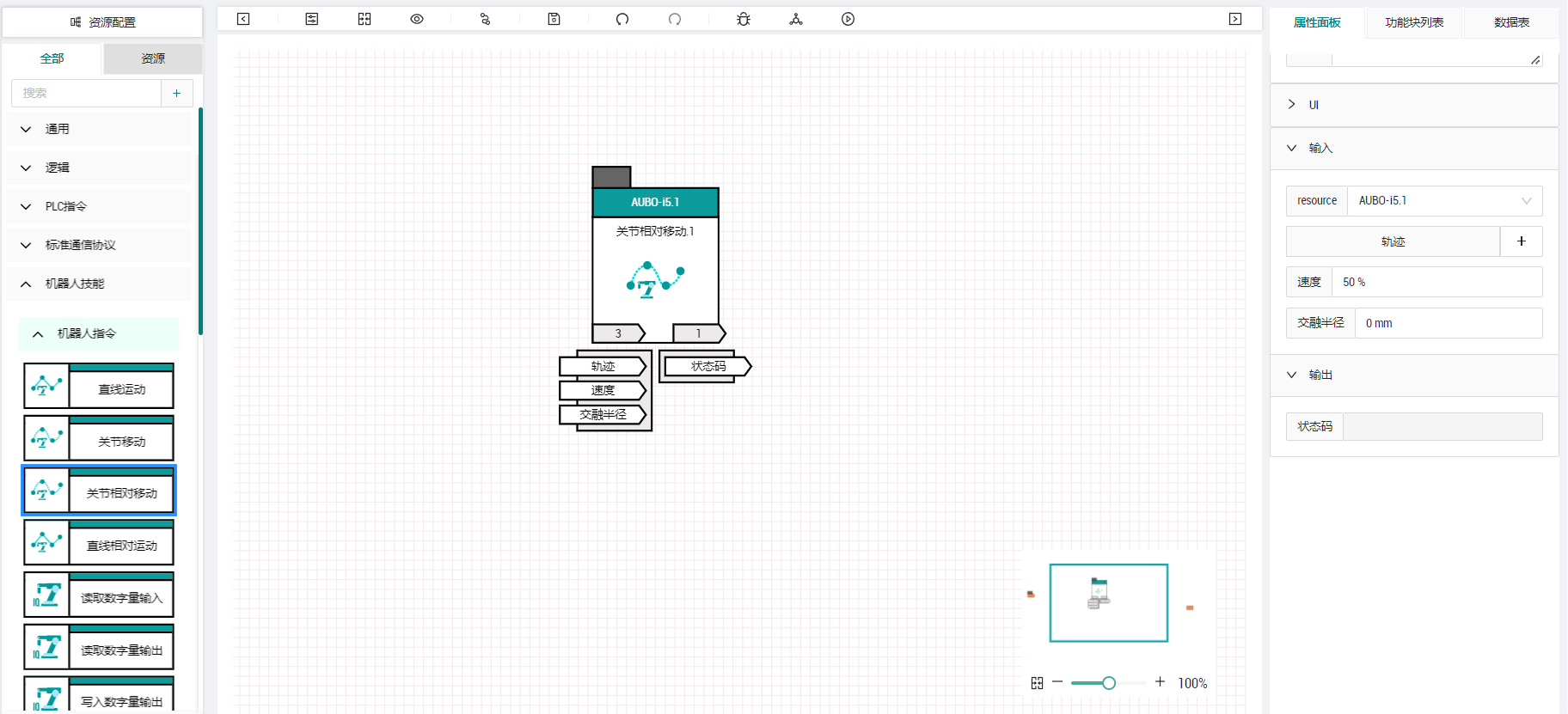Add a 轨迹 entry with the plus button
1568x714 pixels.
click(1522, 241)
